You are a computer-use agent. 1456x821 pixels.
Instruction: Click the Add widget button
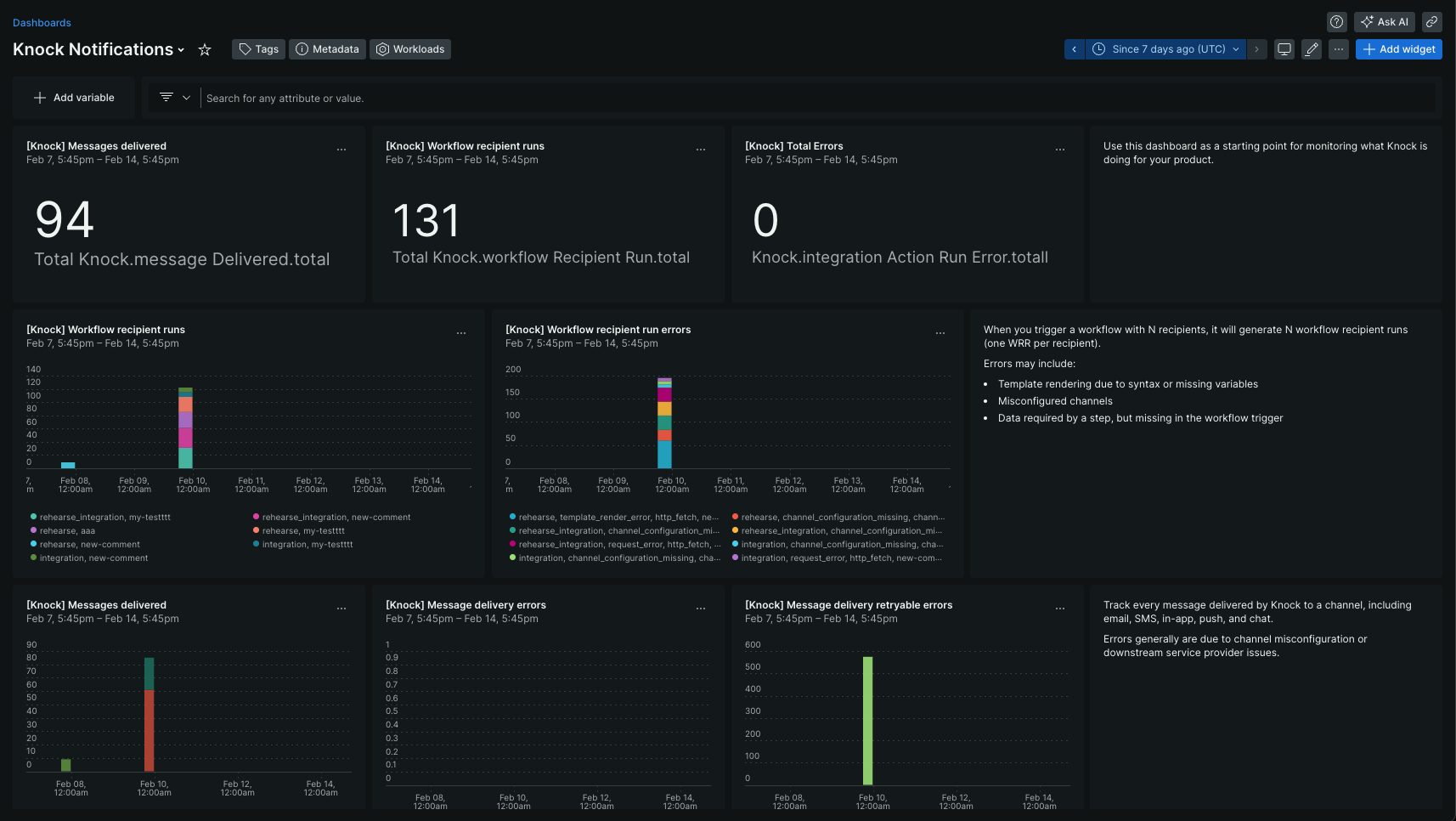click(1399, 49)
